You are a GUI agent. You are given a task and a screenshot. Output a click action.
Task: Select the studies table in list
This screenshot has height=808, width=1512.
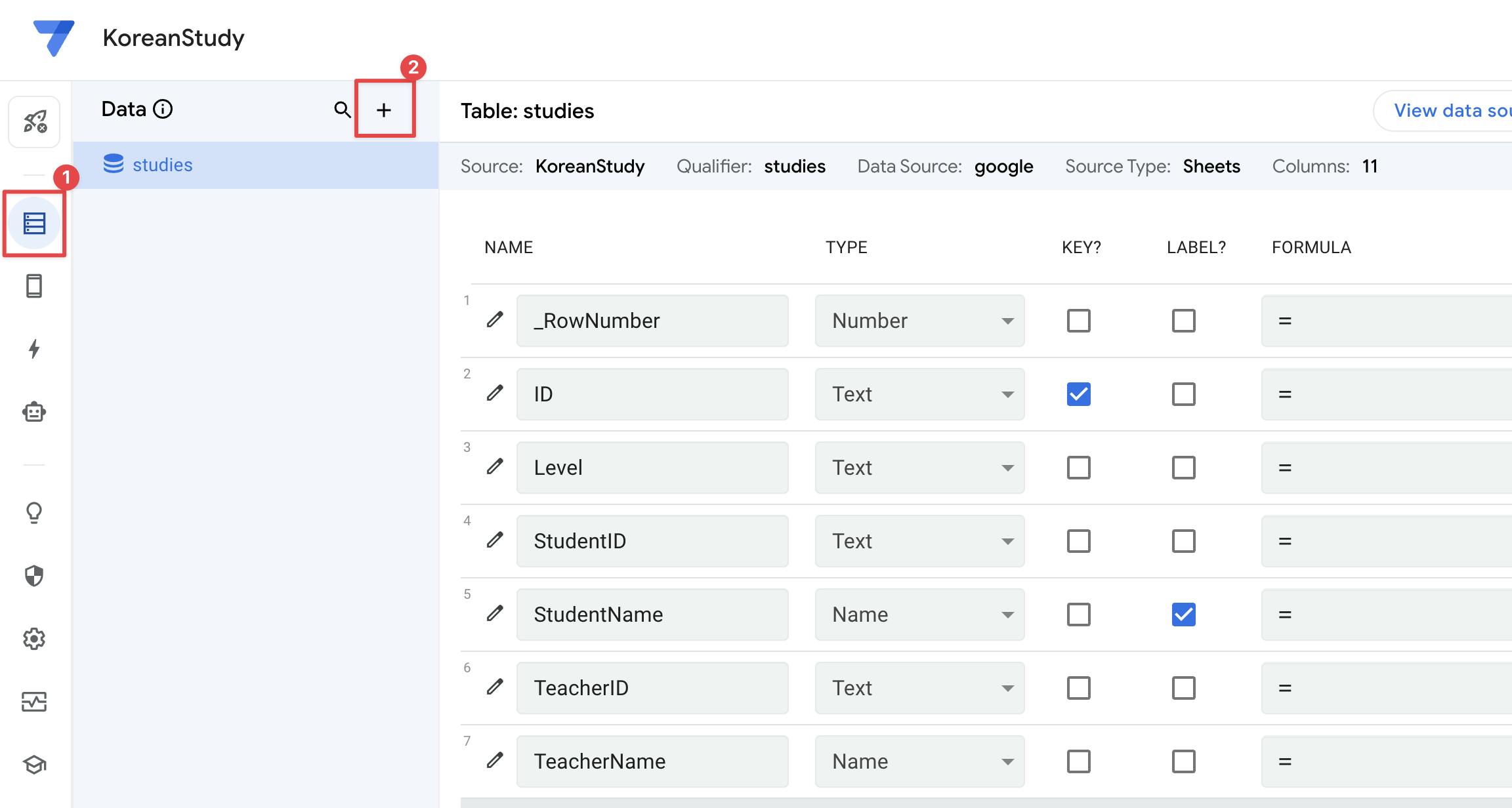[x=162, y=165]
